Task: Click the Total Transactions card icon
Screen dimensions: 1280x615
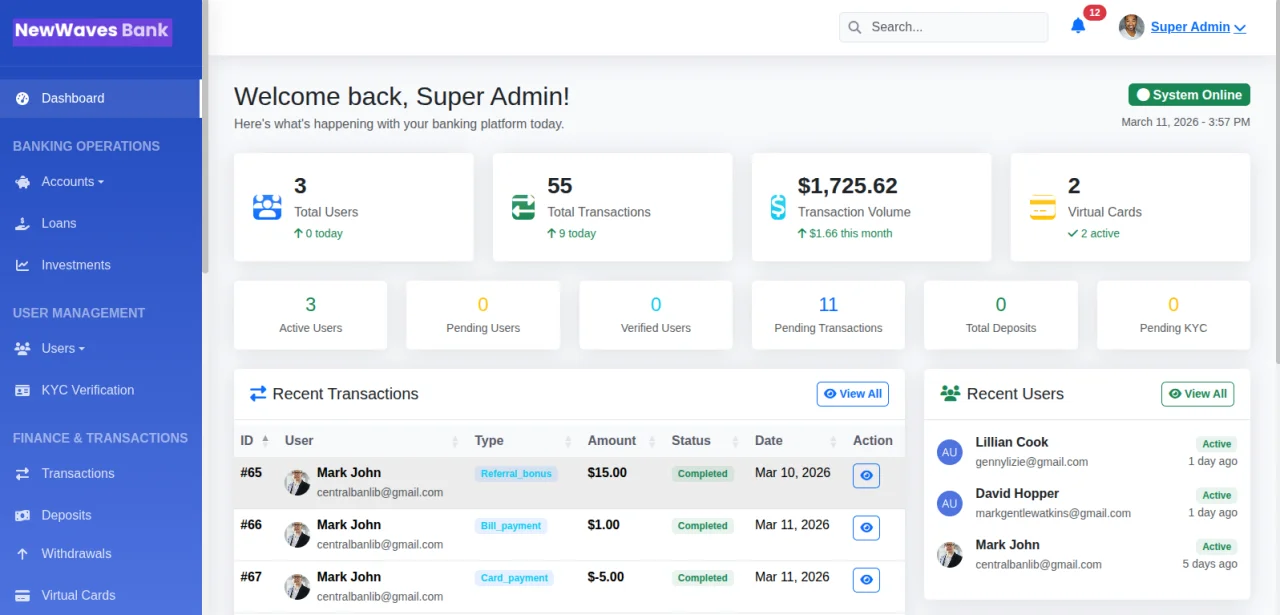Action: tap(523, 207)
